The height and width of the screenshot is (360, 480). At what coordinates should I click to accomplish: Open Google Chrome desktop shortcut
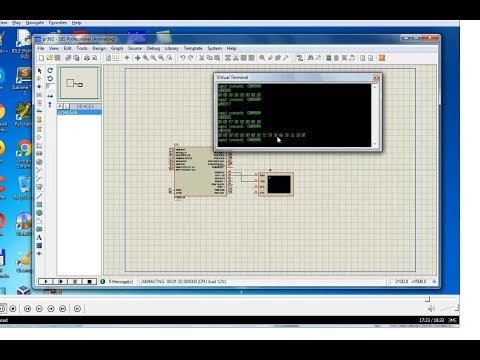point(23,154)
